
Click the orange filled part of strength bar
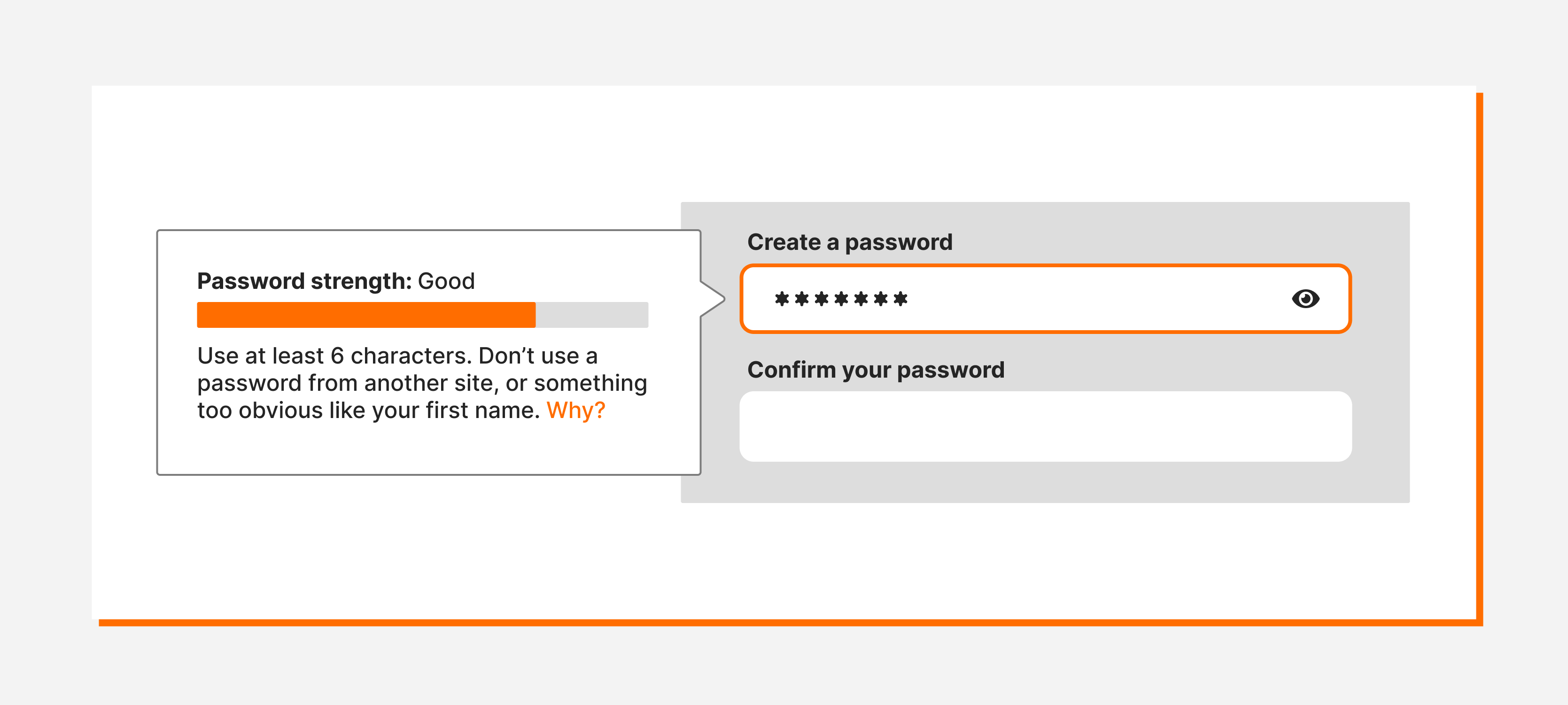click(x=366, y=315)
